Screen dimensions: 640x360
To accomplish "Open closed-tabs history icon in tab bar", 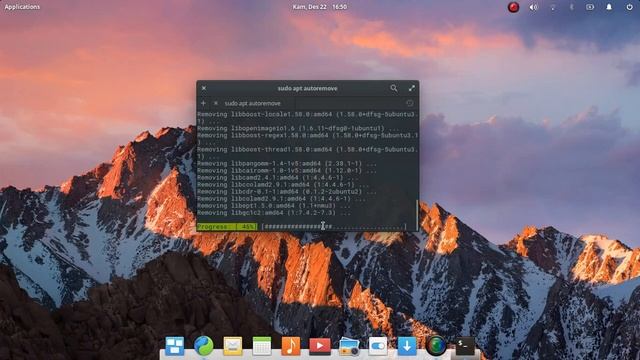I will pyautogui.click(x=409, y=103).
